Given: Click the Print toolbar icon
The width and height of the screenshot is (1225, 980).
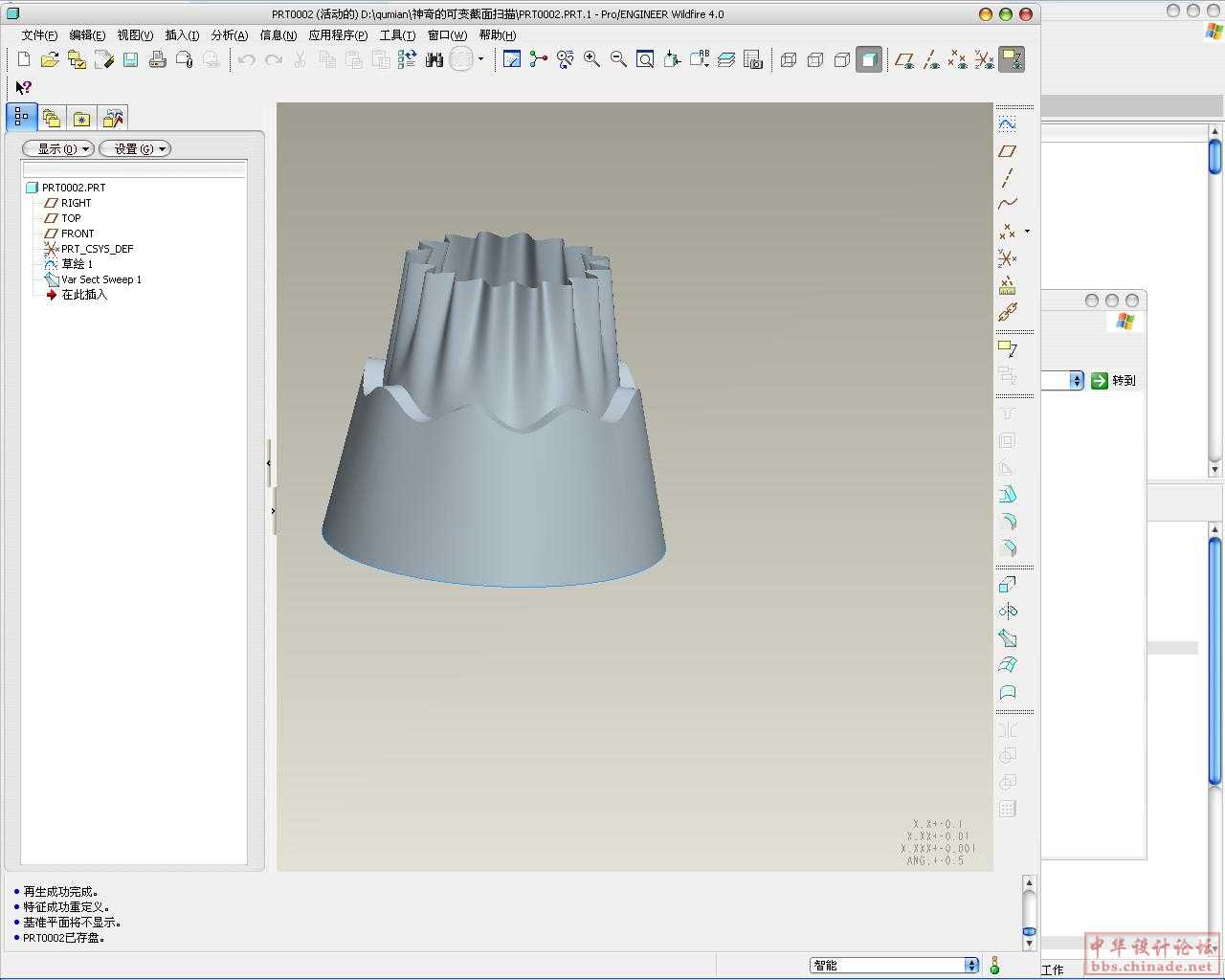Looking at the screenshot, I should [x=158, y=59].
